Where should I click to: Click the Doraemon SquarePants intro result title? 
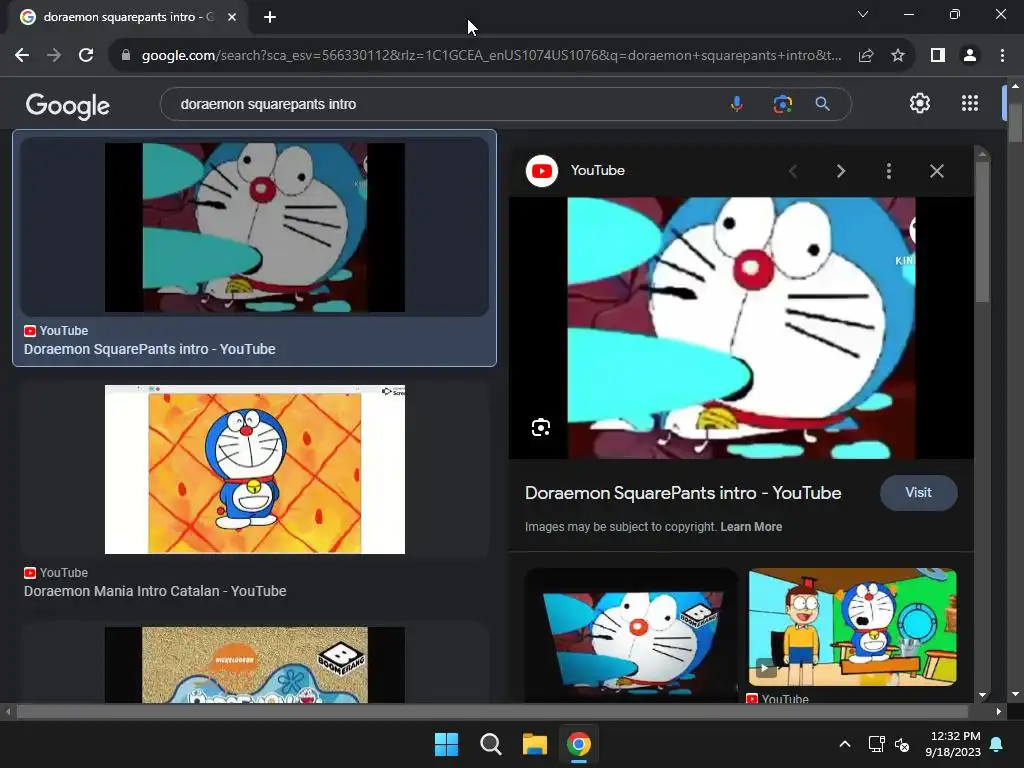click(150, 349)
